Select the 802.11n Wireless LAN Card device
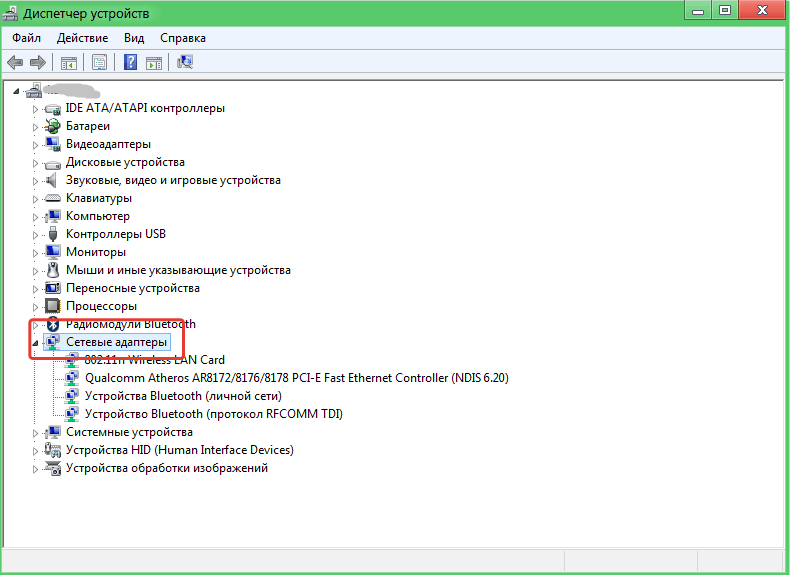The image size is (790, 575). tap(154, 360)
